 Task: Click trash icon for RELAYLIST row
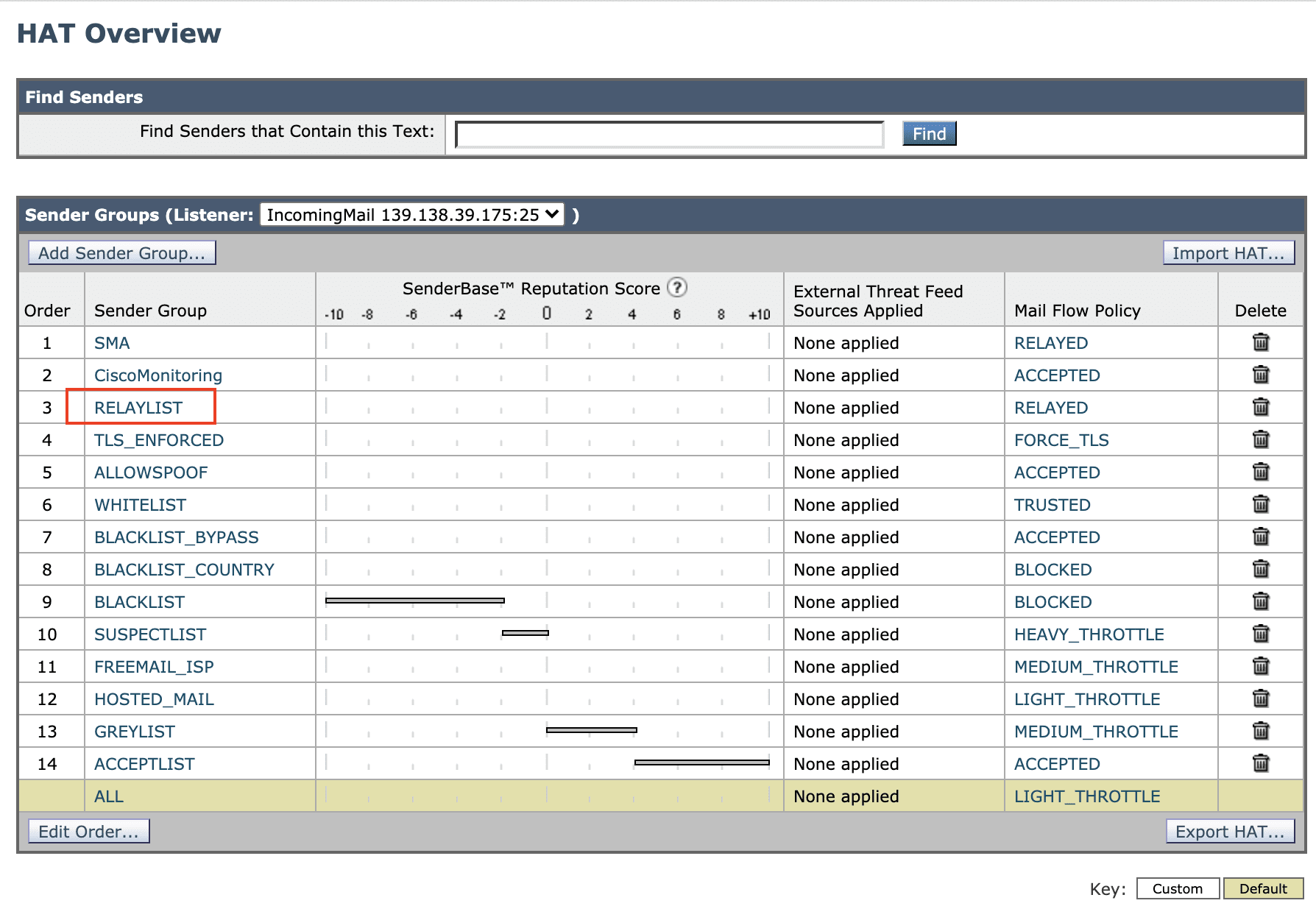(1260, 407)
